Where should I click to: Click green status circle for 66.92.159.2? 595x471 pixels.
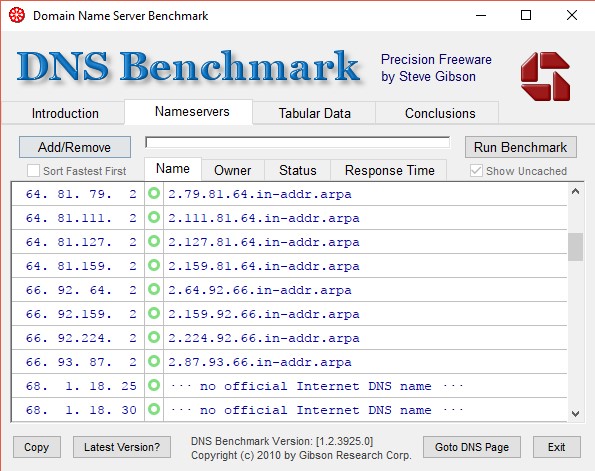click(154, 313)
